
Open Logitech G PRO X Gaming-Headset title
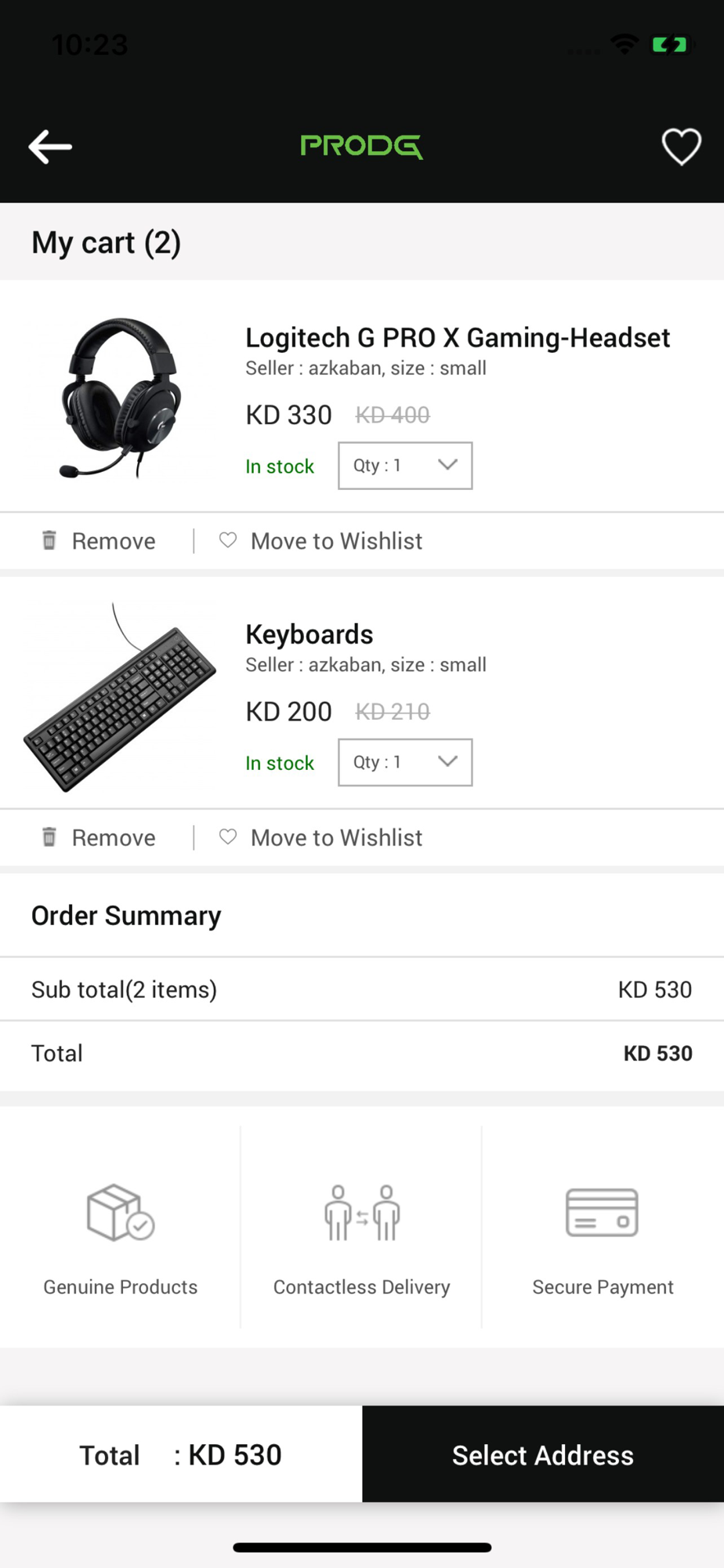pos(458,338)
